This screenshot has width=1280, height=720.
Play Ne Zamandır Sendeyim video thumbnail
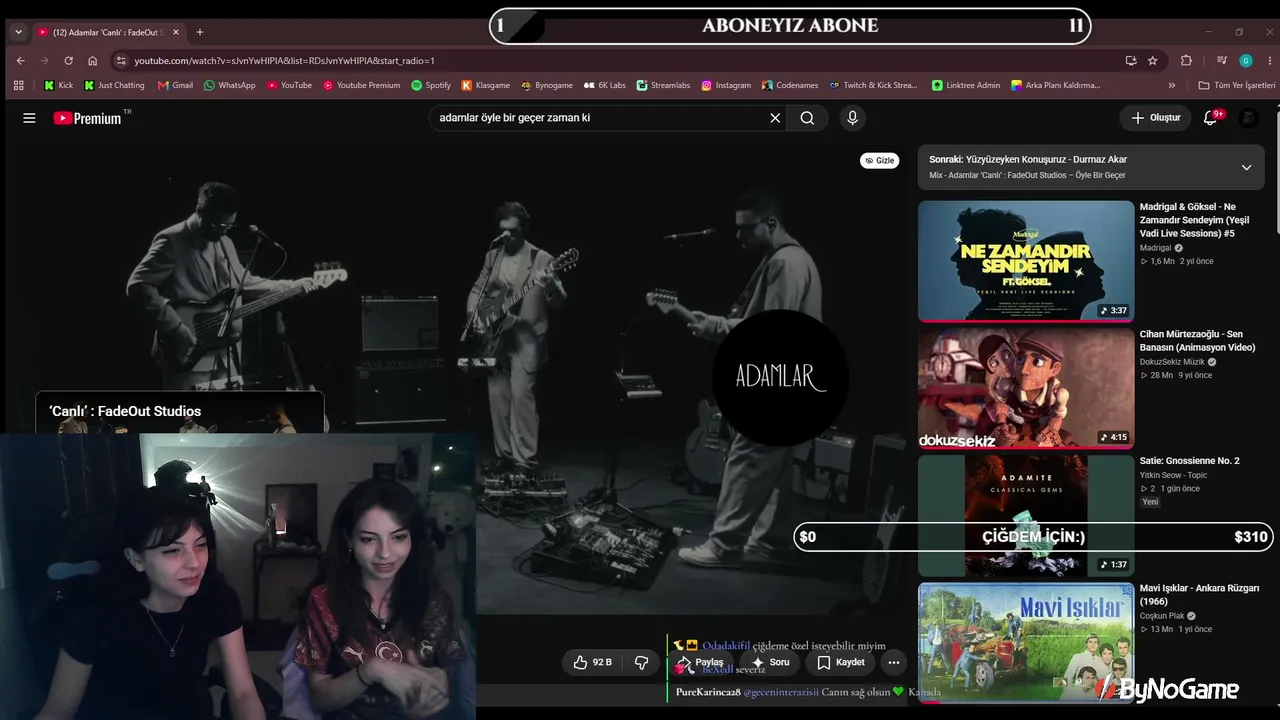click(x=1026, y=261)
